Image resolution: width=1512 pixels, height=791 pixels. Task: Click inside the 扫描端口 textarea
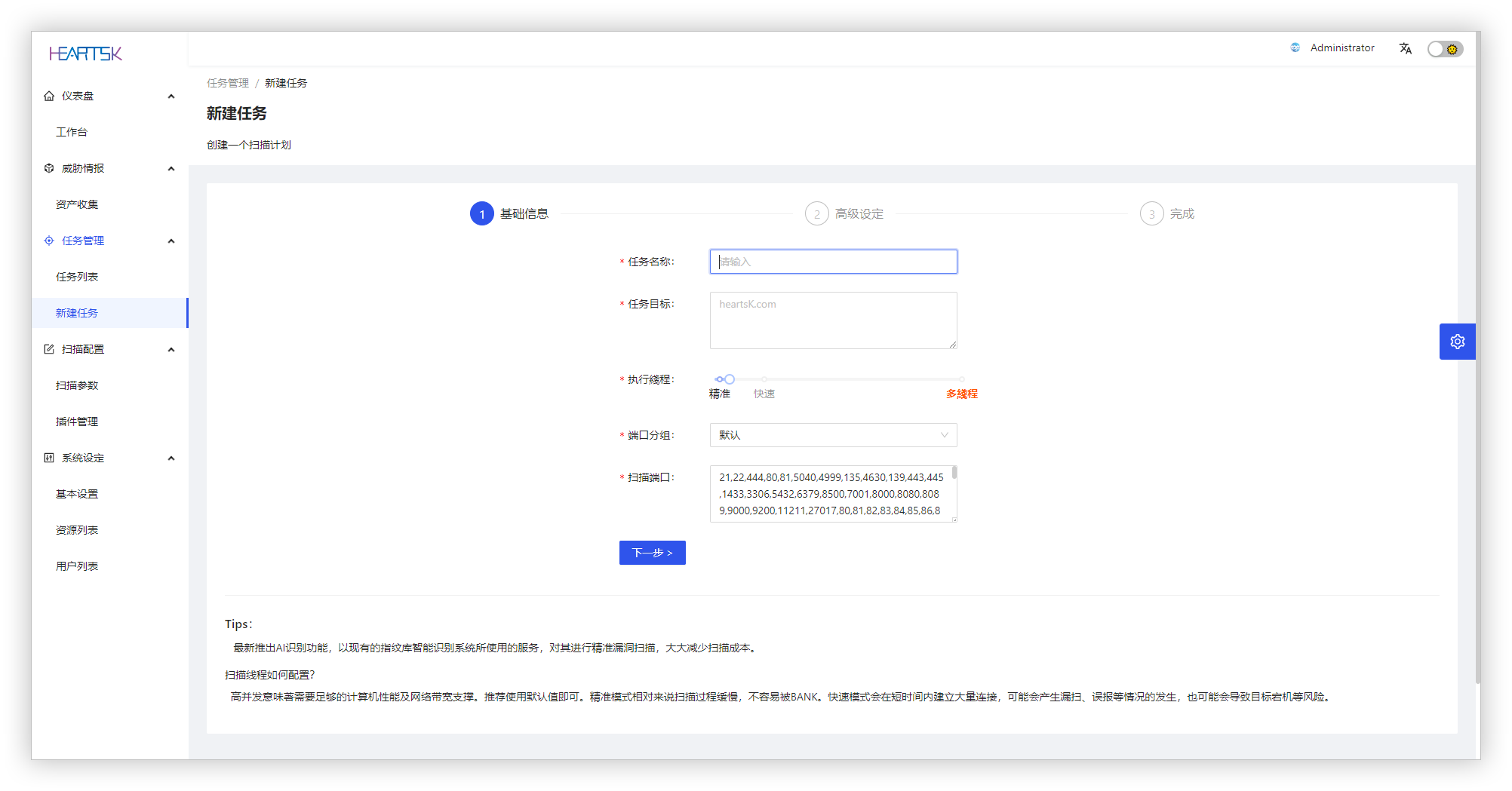[x=833, y=494]
